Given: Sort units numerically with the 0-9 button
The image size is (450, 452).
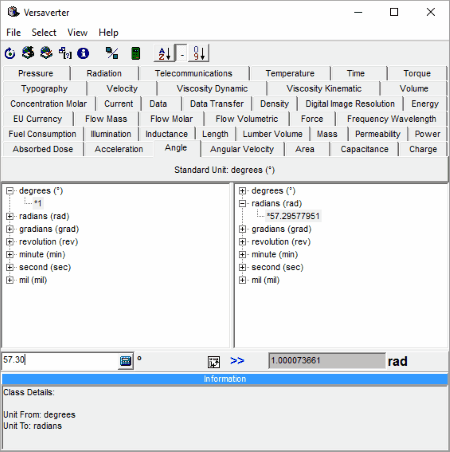Looking at the screenshot, I should [x=199, y=53].
